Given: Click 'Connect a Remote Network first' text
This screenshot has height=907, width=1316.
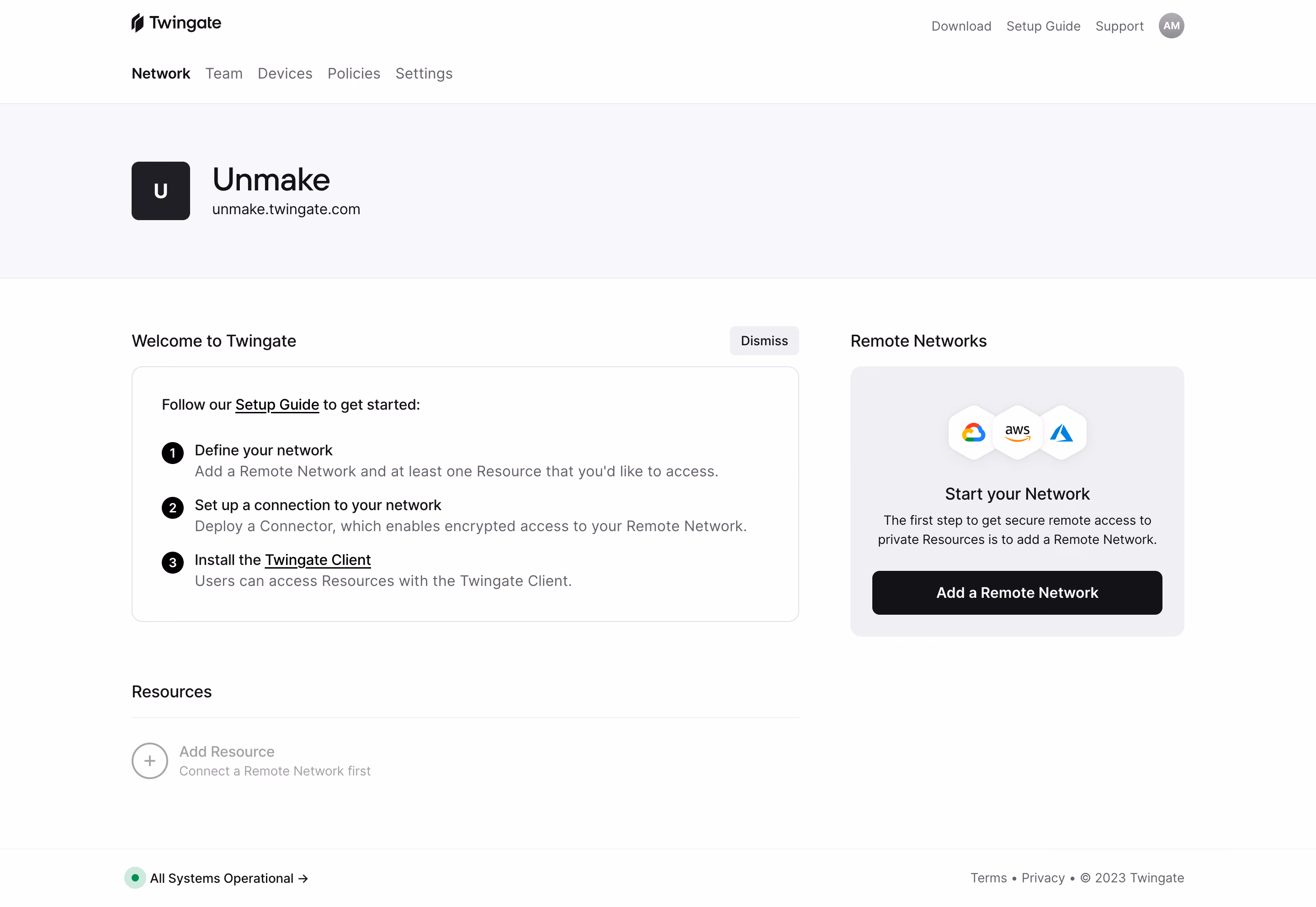Looking at the screenshot, I should click(x=275, y=771).
